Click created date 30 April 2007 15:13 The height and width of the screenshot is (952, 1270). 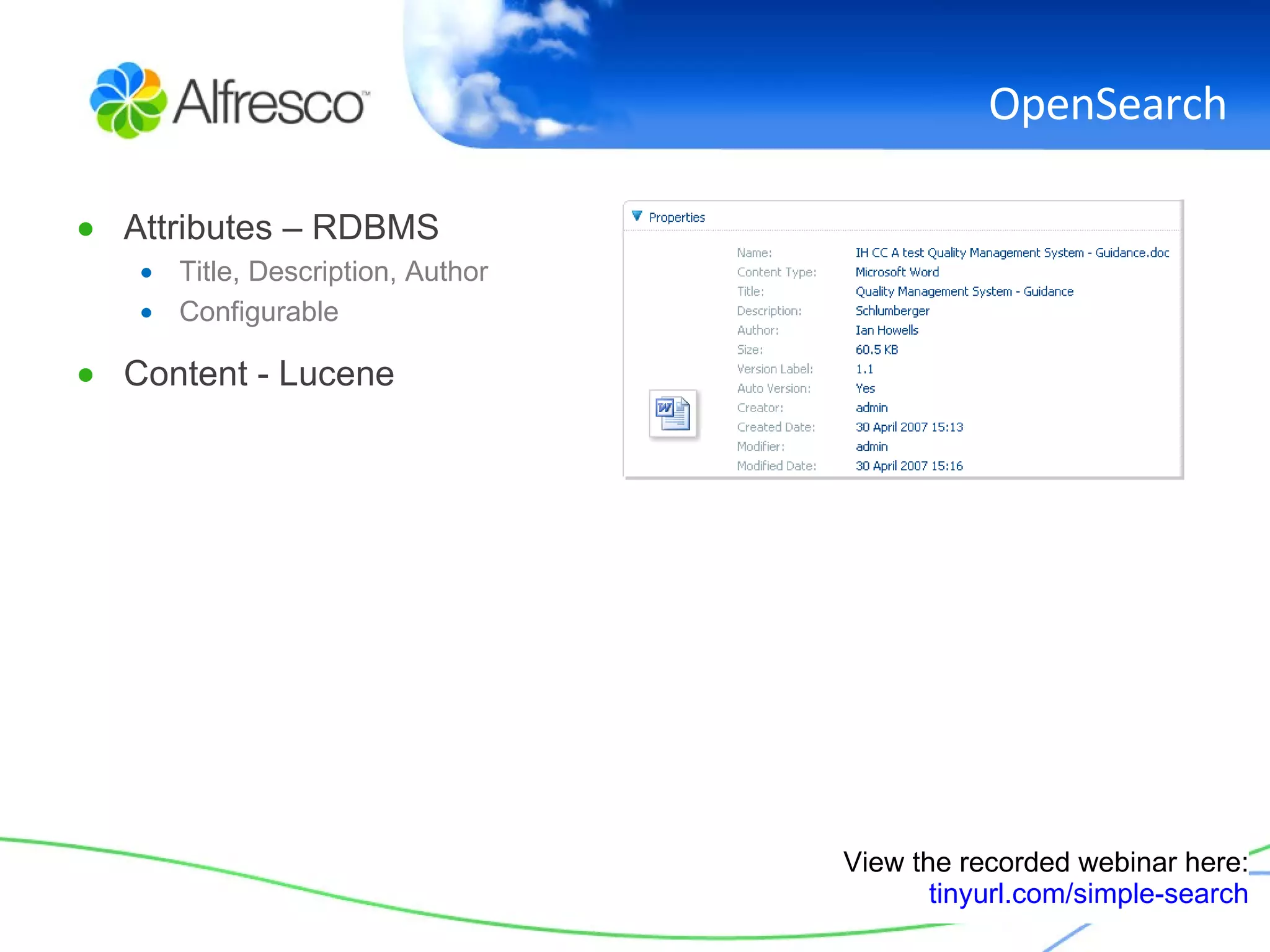pos(909,427)
